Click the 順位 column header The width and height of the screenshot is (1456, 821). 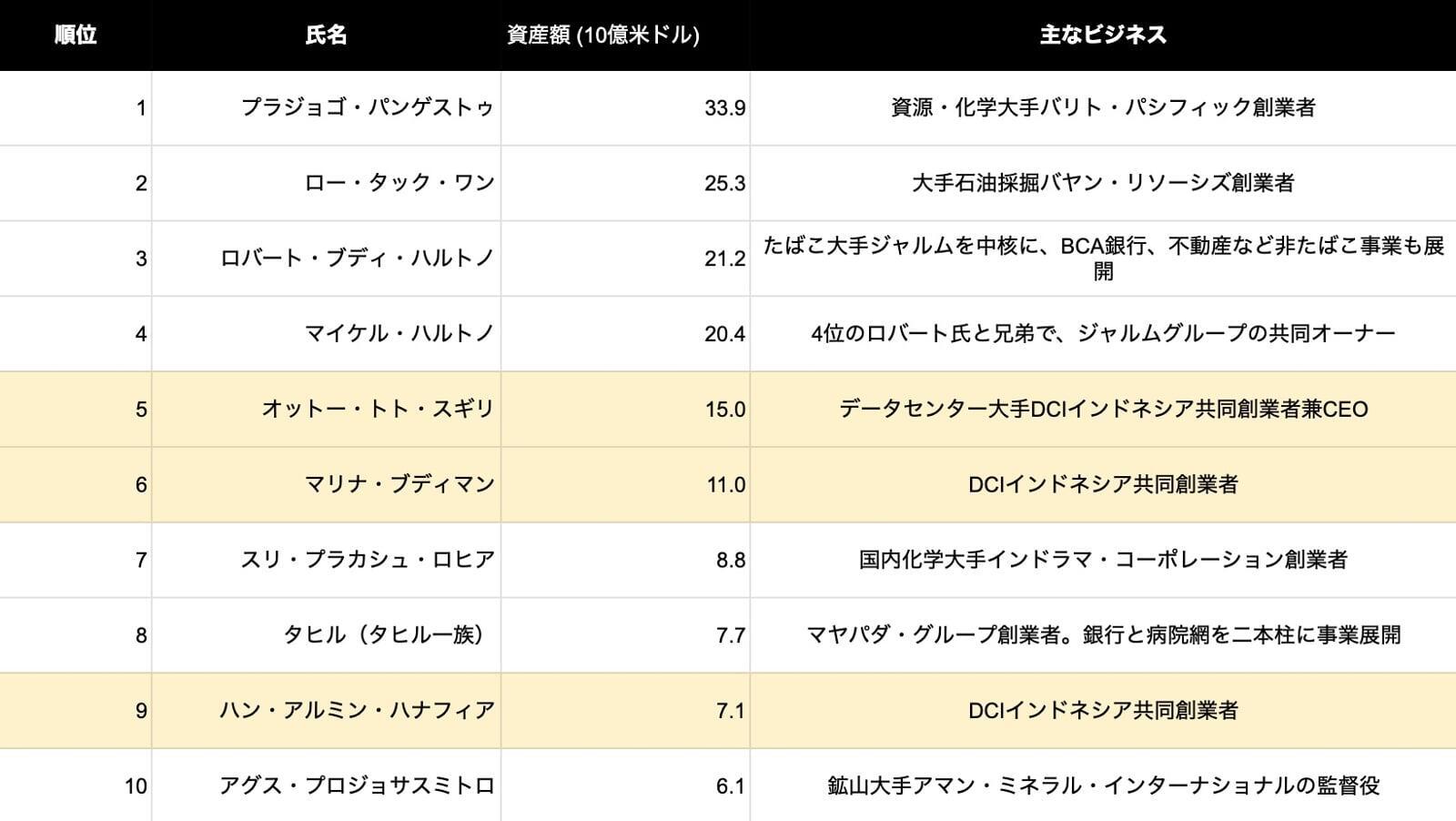tap(76, 35)
